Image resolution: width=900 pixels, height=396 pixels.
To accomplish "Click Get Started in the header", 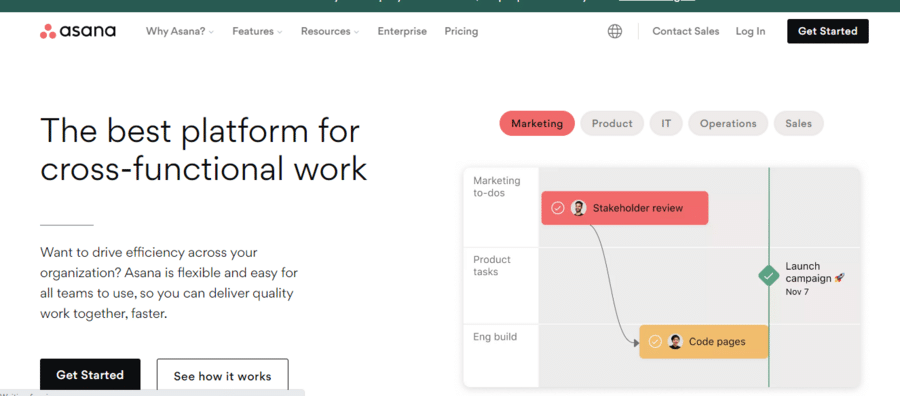I will (828, 31).
